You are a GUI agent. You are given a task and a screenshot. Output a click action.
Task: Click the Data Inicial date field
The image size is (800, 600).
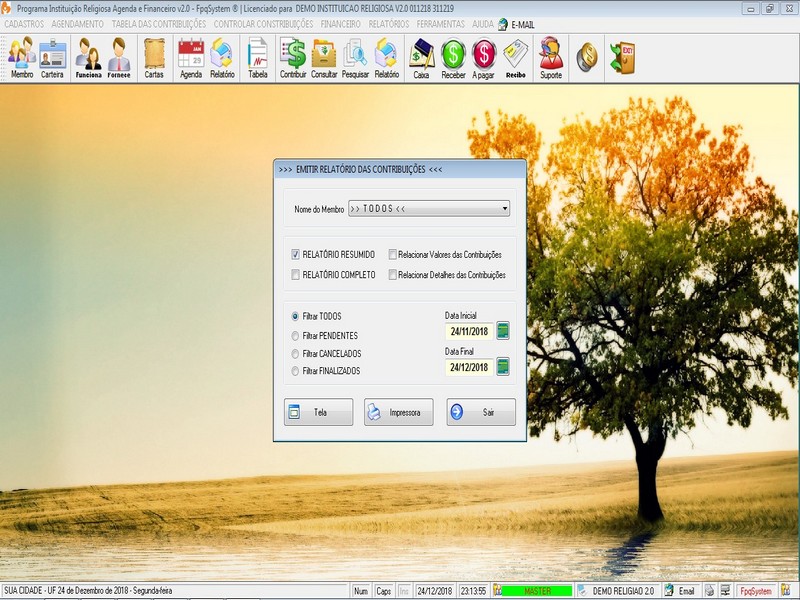(469, 331)
